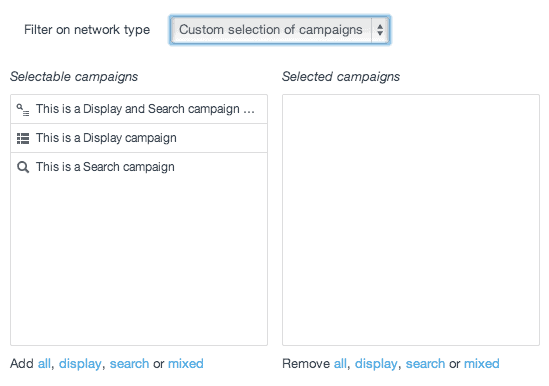Screen dimensions: 549x386
Task: Select 'This is a Search campaign' row
Action: coord(139,167)
